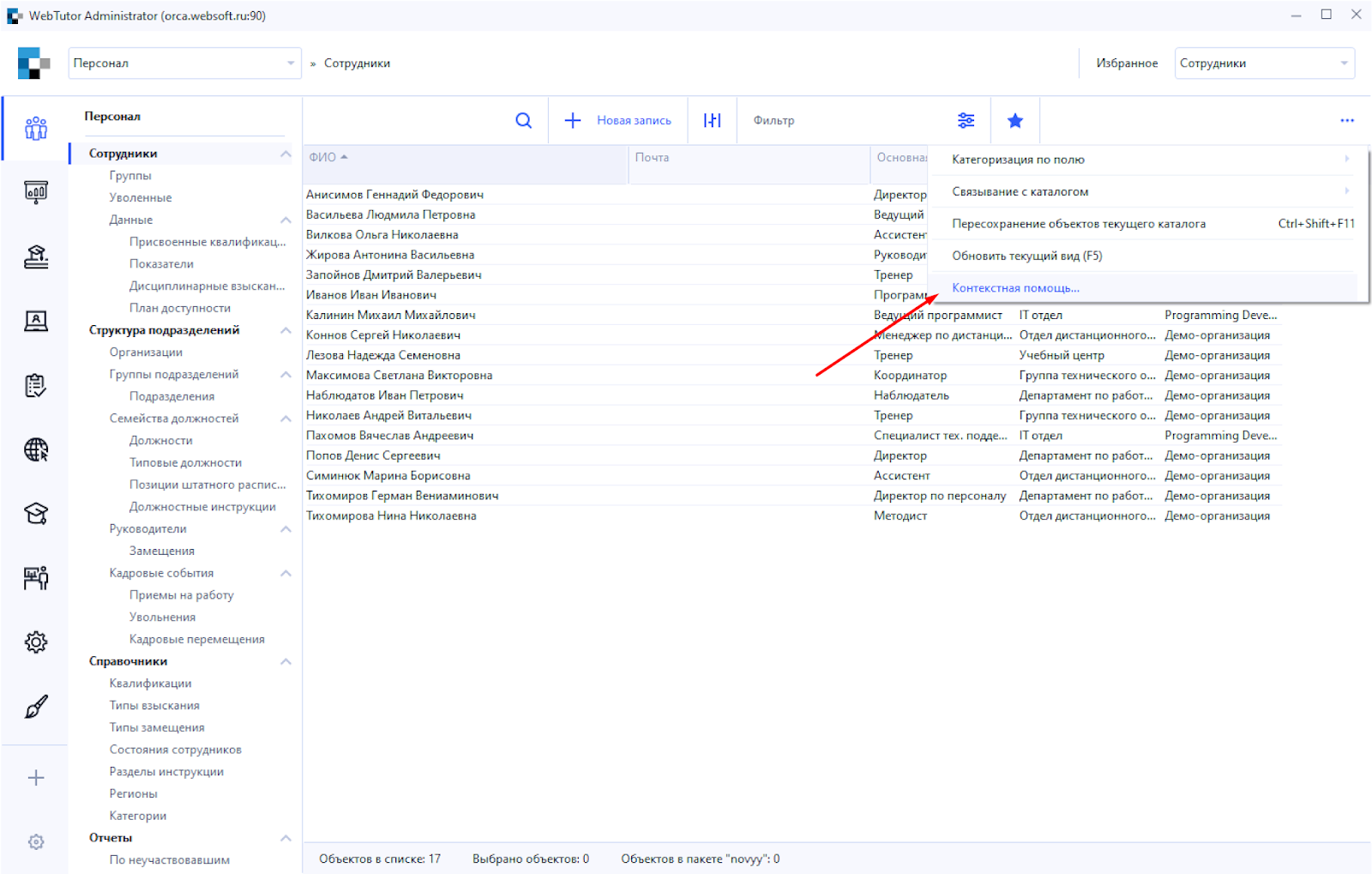Open Увольнения in the tree

point(162,618)
